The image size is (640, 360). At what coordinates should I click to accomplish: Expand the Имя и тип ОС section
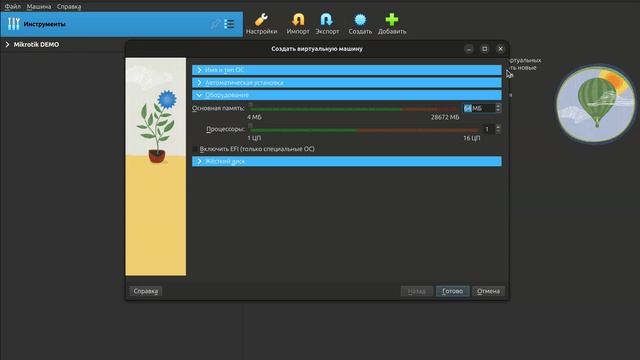pyautogui.click(x=347, y=70)
